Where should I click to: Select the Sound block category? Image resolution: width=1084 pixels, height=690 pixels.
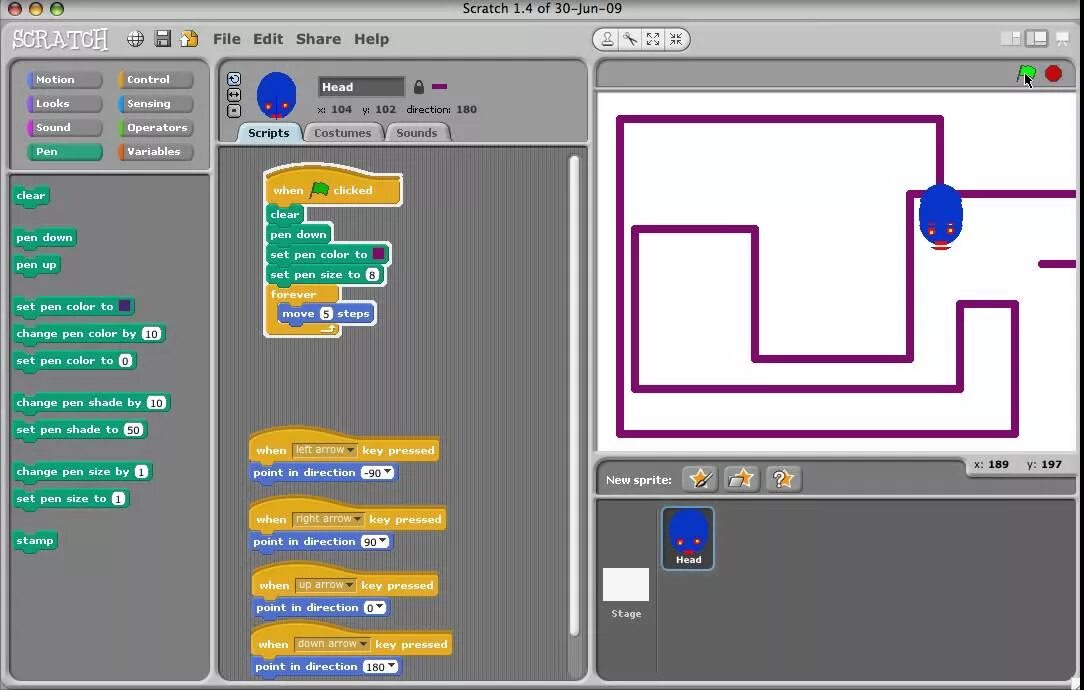point(64,128)
